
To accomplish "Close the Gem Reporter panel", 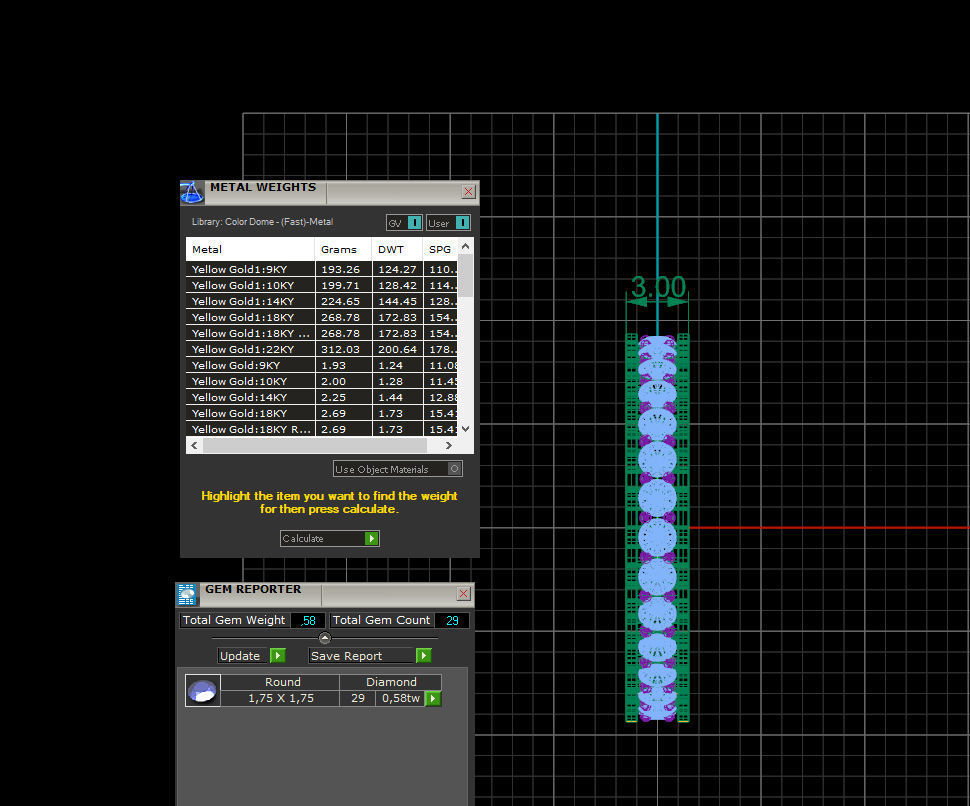I will (463, 594).
